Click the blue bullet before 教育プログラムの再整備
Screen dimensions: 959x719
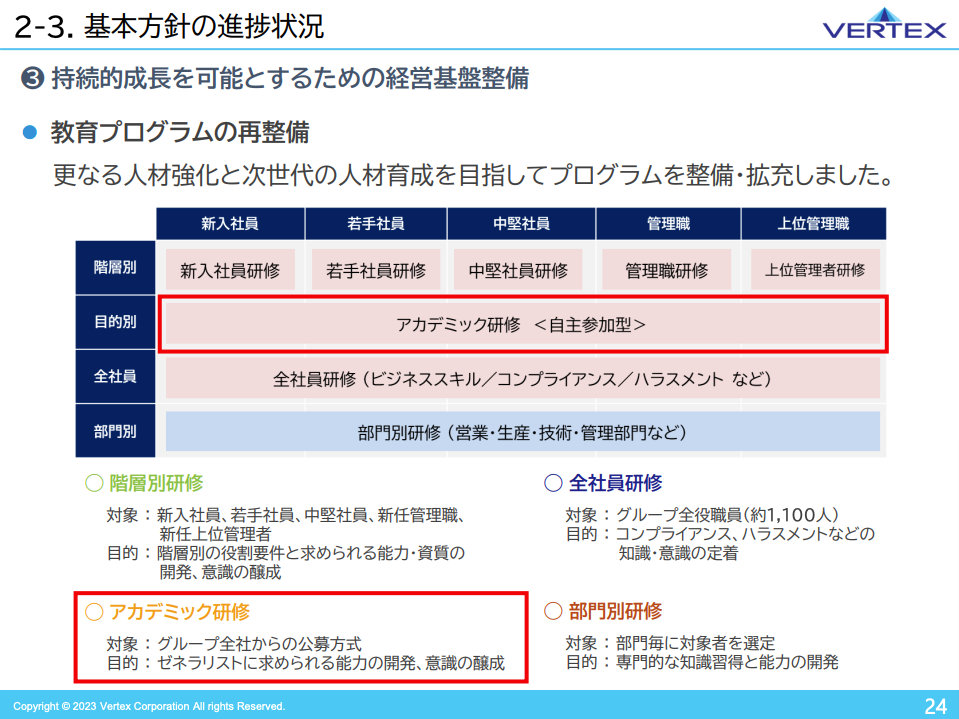coord(30,132)
